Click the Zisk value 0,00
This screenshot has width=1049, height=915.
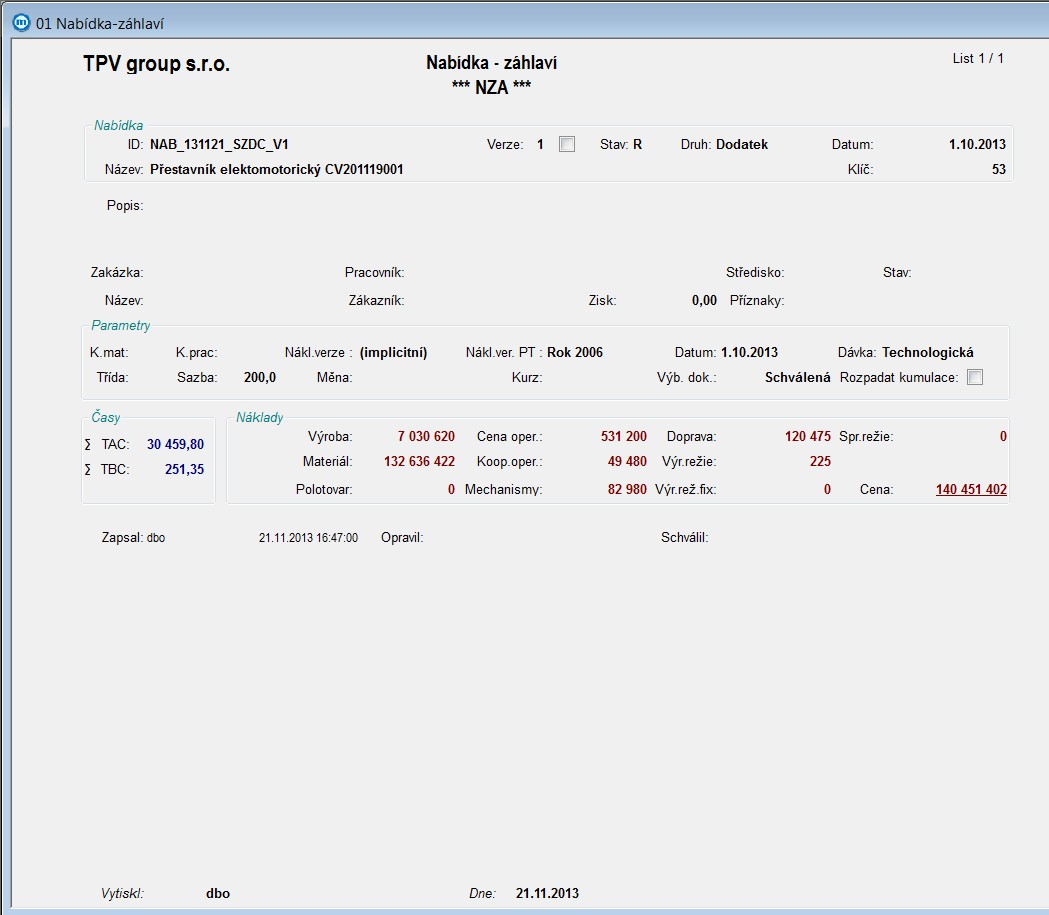coord(704,300)
